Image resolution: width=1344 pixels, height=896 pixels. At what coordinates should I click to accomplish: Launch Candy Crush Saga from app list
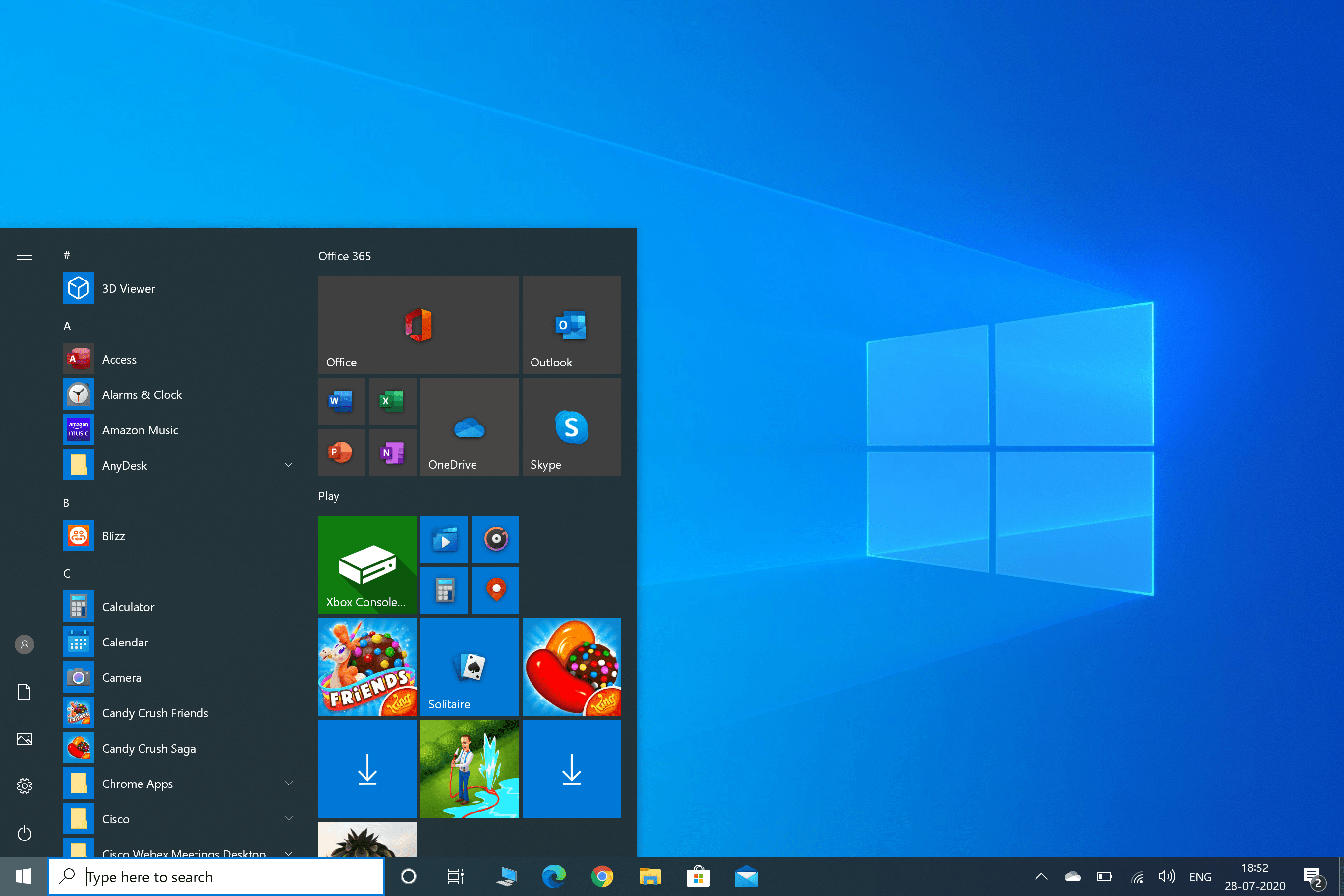[148, 749]
